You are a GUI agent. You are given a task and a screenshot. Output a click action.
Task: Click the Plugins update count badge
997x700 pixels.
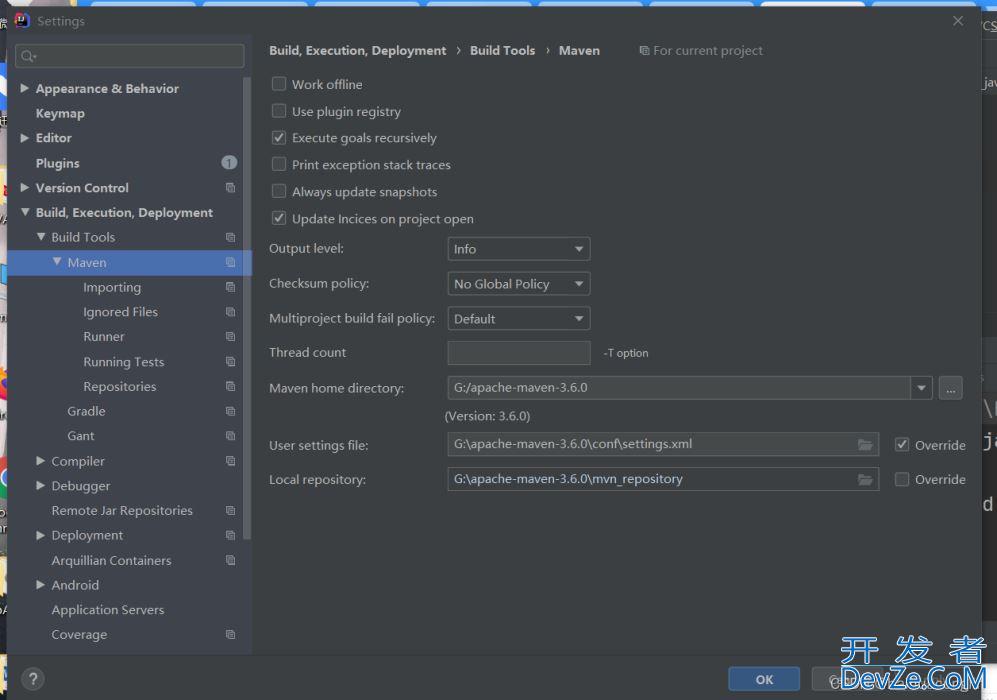pos(229,163)
